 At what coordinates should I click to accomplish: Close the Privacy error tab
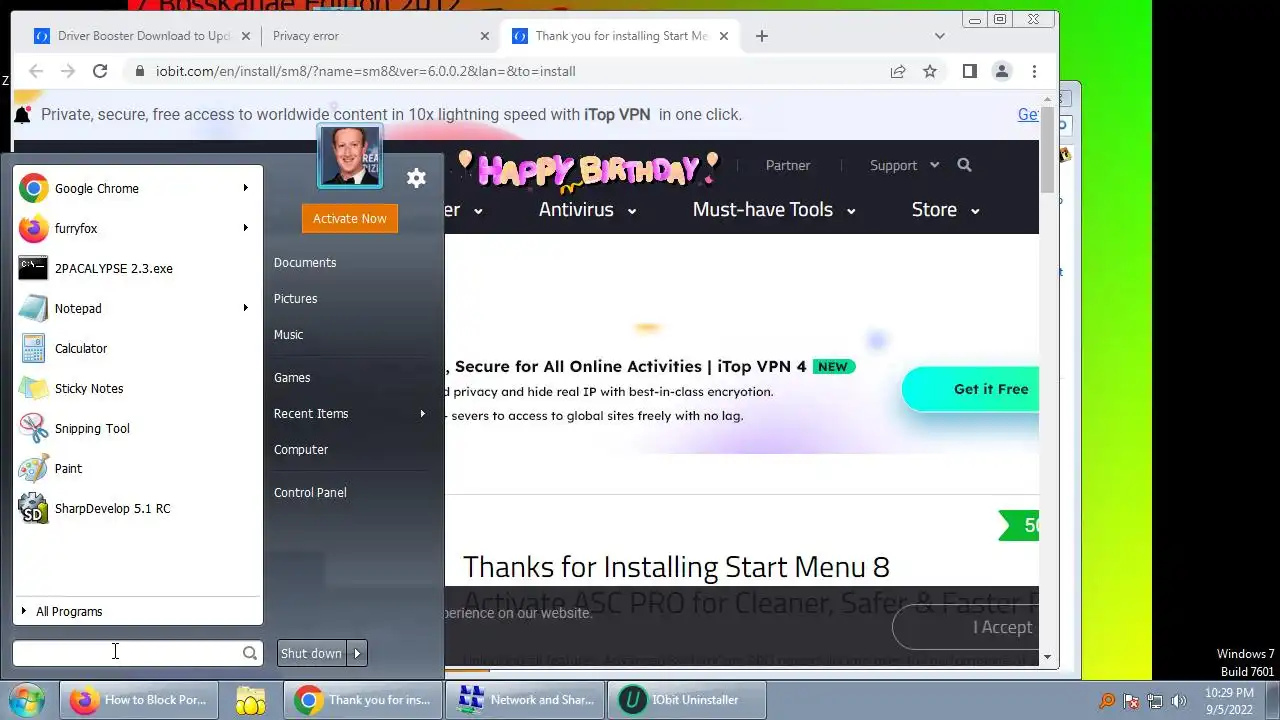point(485,36)
